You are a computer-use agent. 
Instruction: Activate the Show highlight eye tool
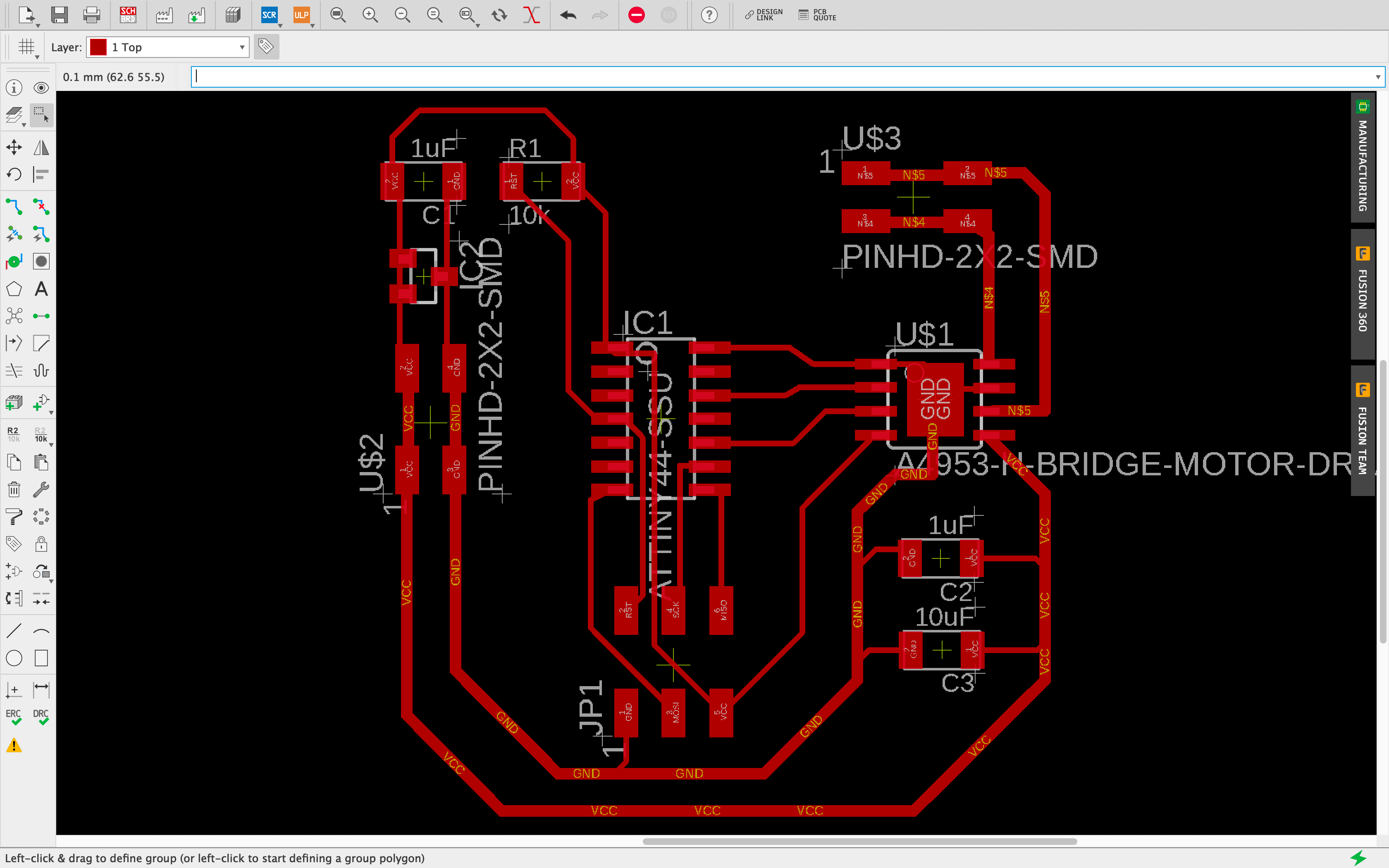(x=41, y=87)
